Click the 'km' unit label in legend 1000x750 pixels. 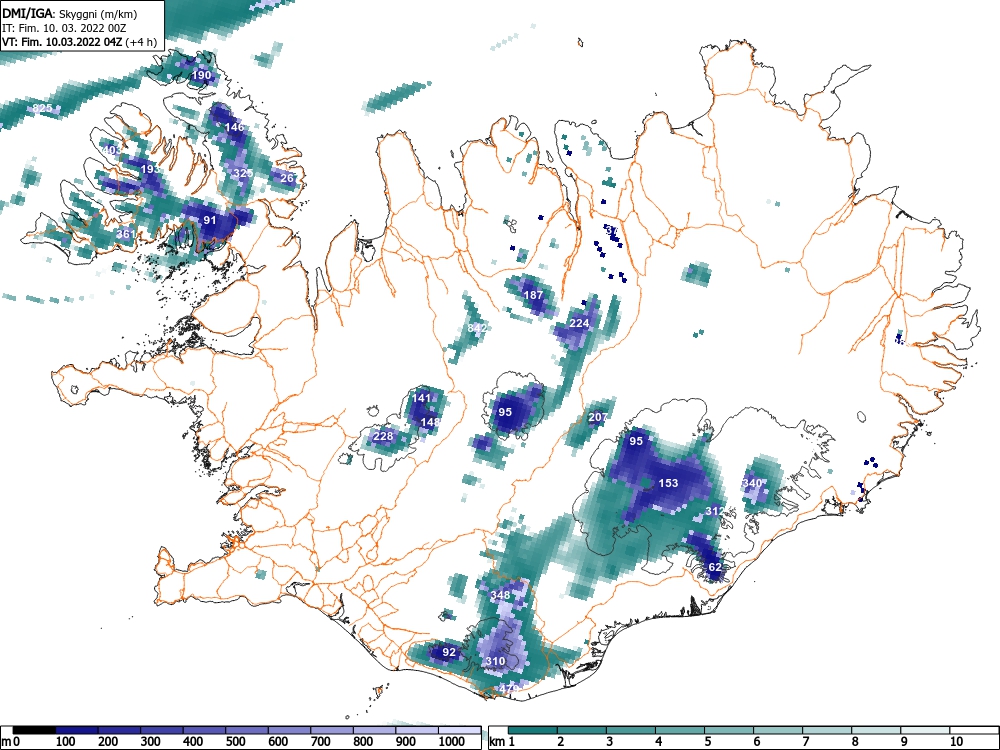click(x=497, y=742)
